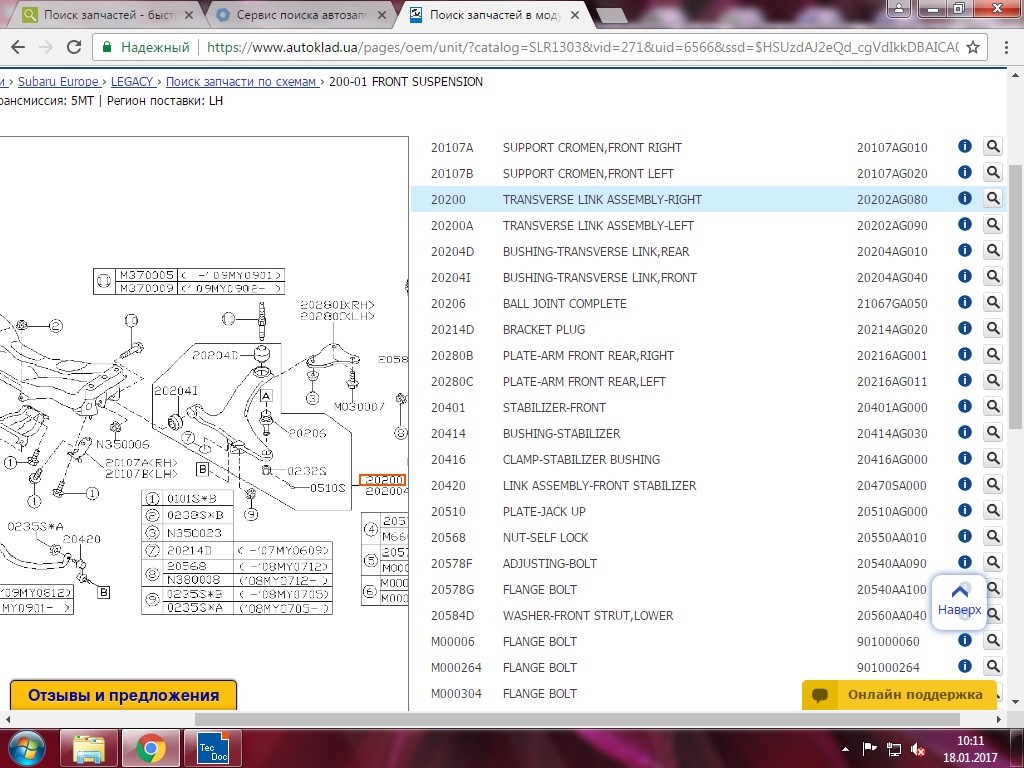Screen dimensions: 1024x768
Task: Open 'Онлайн поддержка' chat button
Action: pyautogui.click(x=900, y=695)
